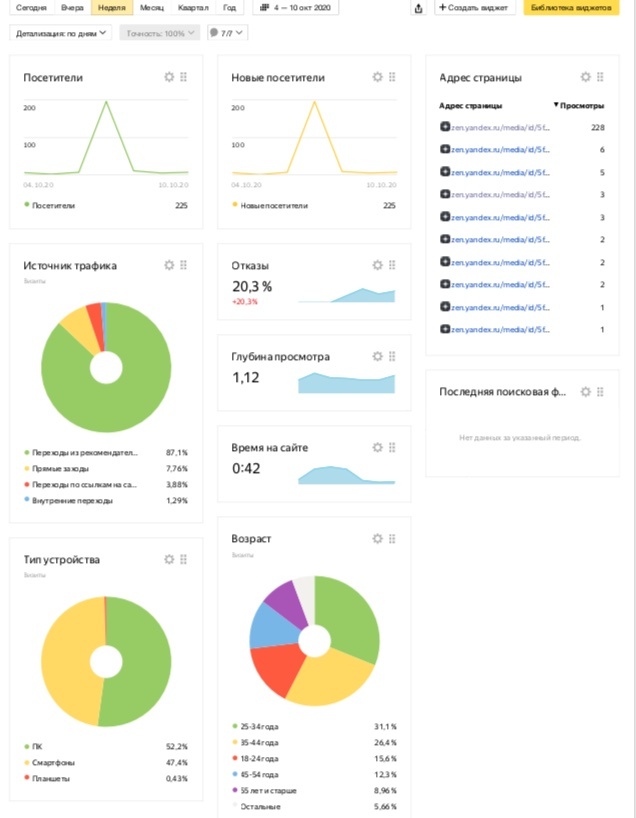Viewport: 636px width, 818px height.
Task: Open the 7/7 annotations dropdown
Action: pos(227,33)
